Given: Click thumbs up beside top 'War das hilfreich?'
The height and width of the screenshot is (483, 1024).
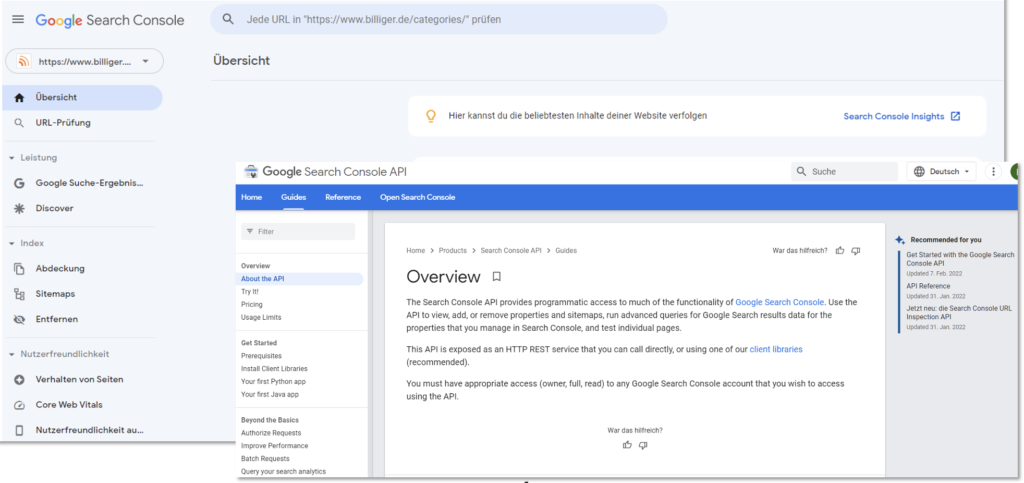Looking at the screenshot, I should pyautogui.click(x=840, y=251).
